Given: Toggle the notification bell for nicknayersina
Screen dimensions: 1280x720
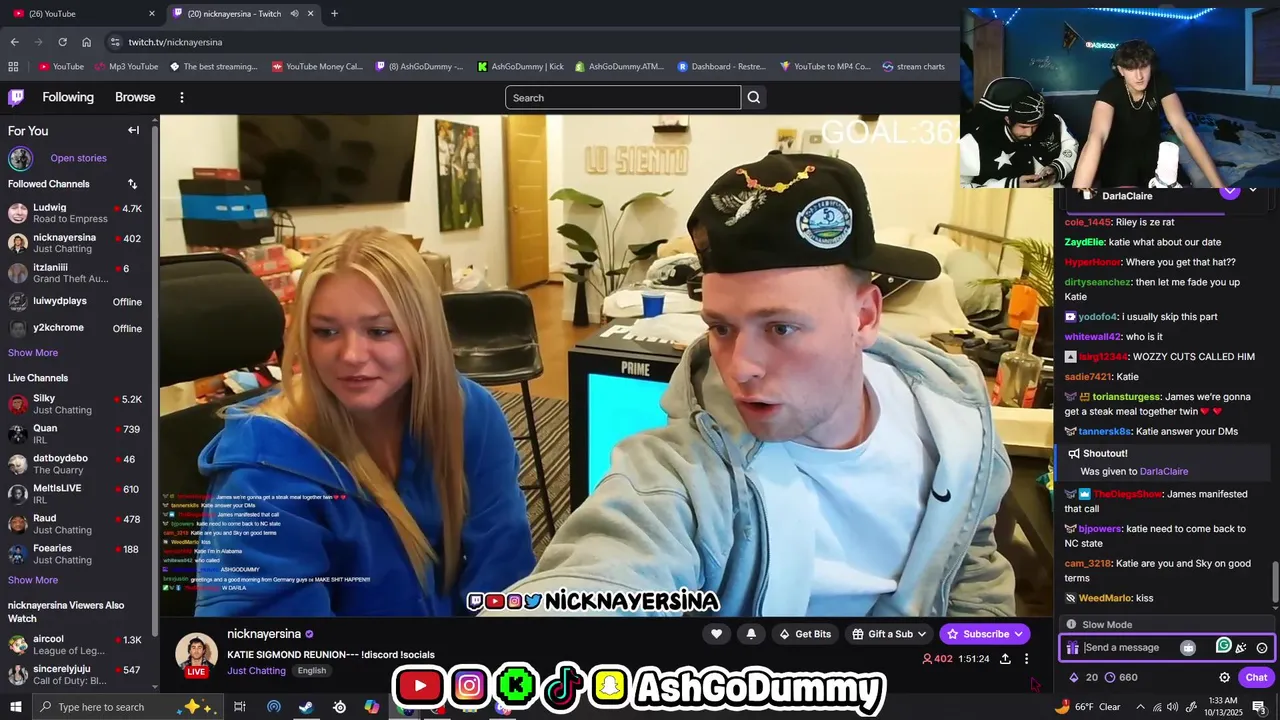Looking at the screenshot, I should (x=751, y=633).
